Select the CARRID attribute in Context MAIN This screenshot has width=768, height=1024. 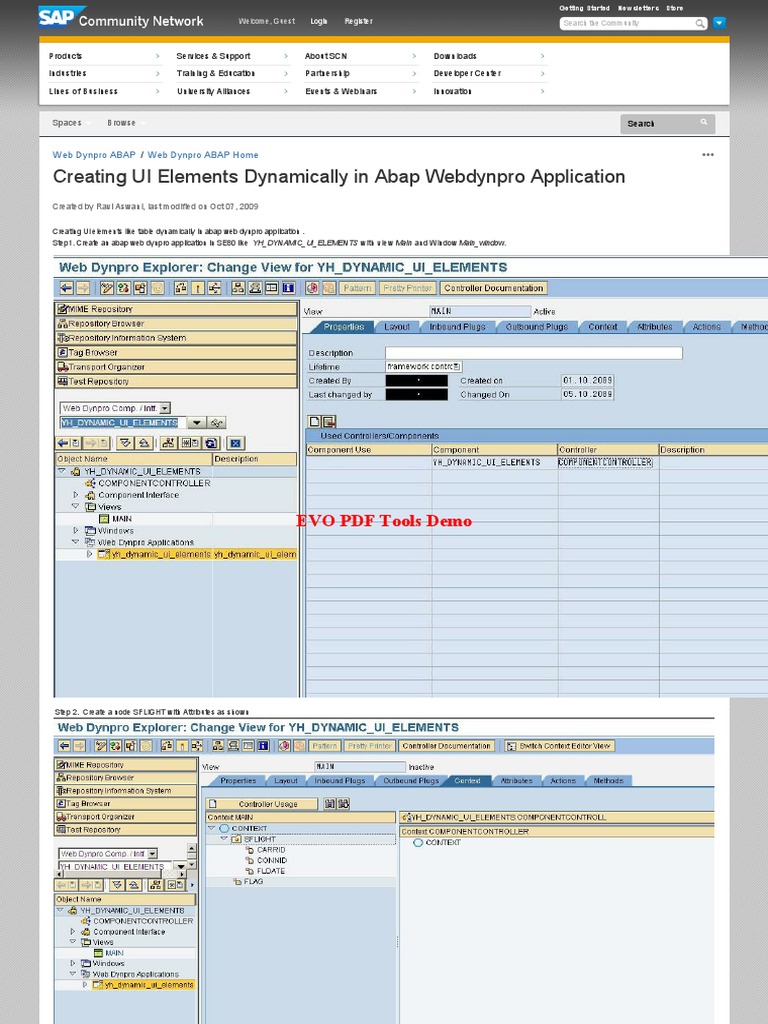270,850
